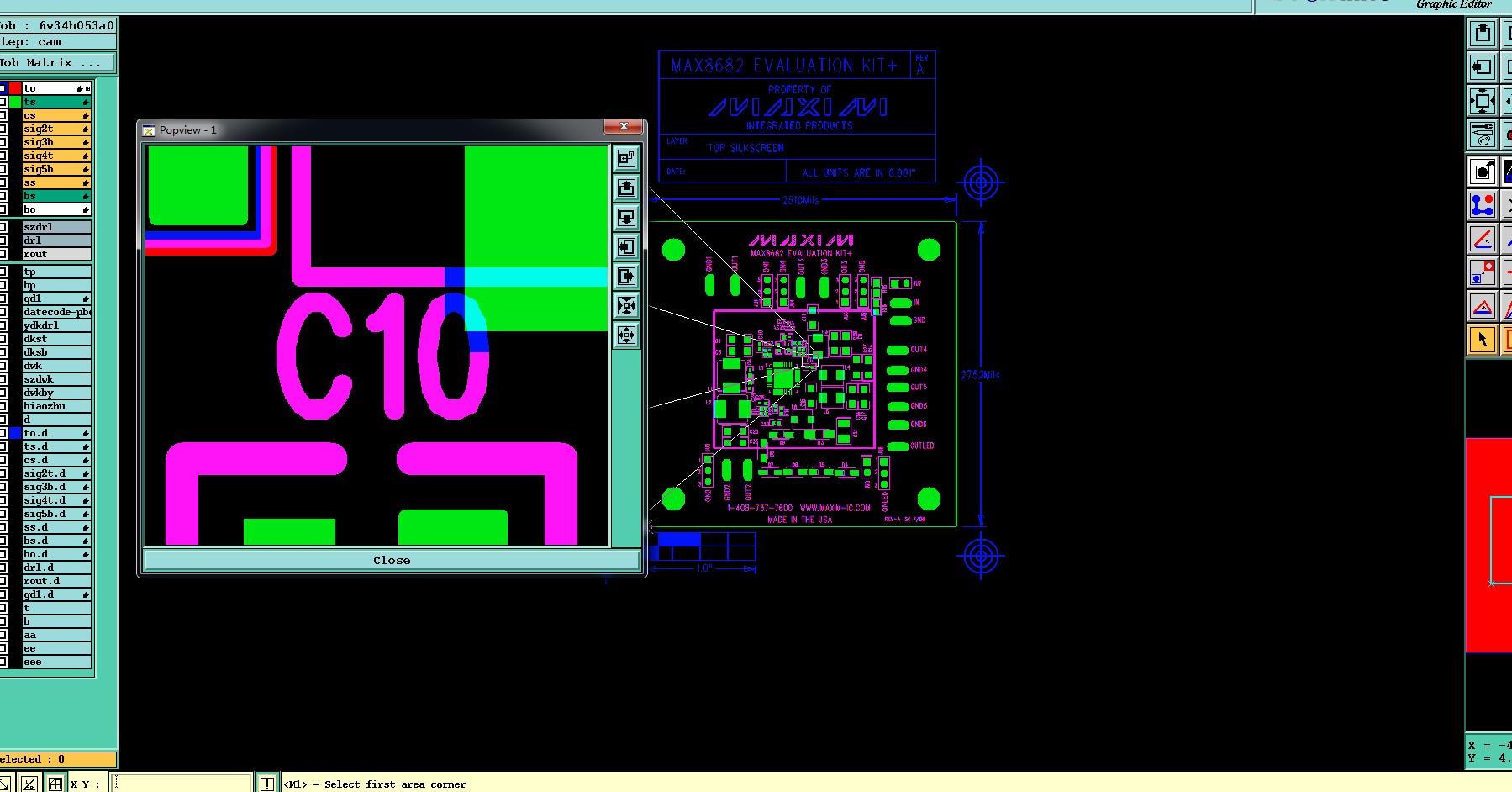Toggle the checkbox for layer rout
The height and width of the screenshot is (792, 1512).
click(x=3, y=254)
